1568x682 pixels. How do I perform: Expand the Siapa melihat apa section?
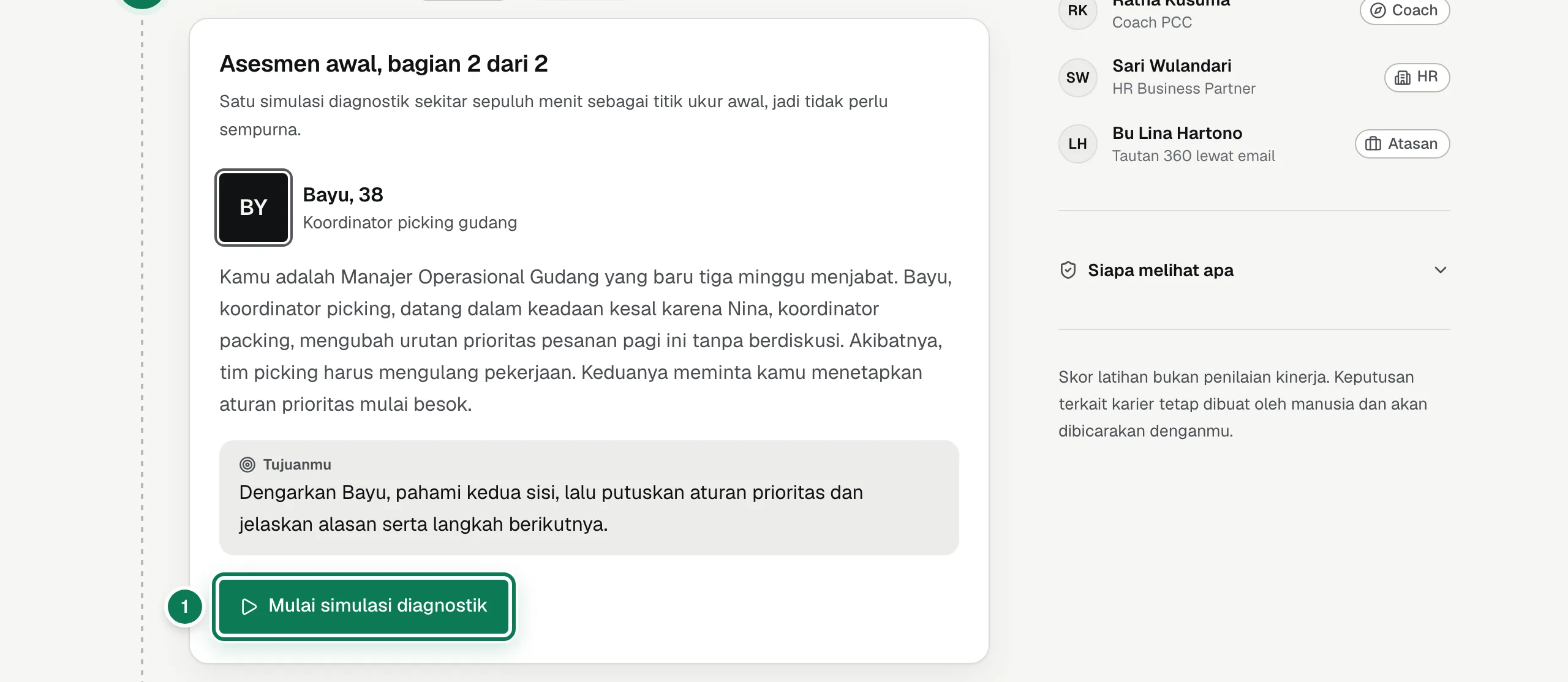[x=1254, y=270]
